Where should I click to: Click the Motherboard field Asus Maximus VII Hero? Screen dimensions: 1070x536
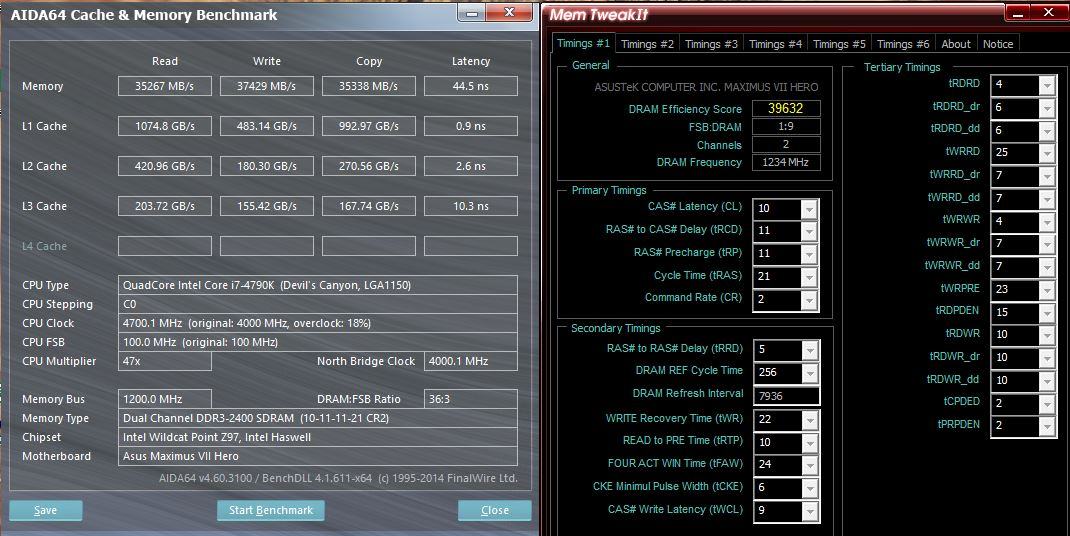(318, 456)
